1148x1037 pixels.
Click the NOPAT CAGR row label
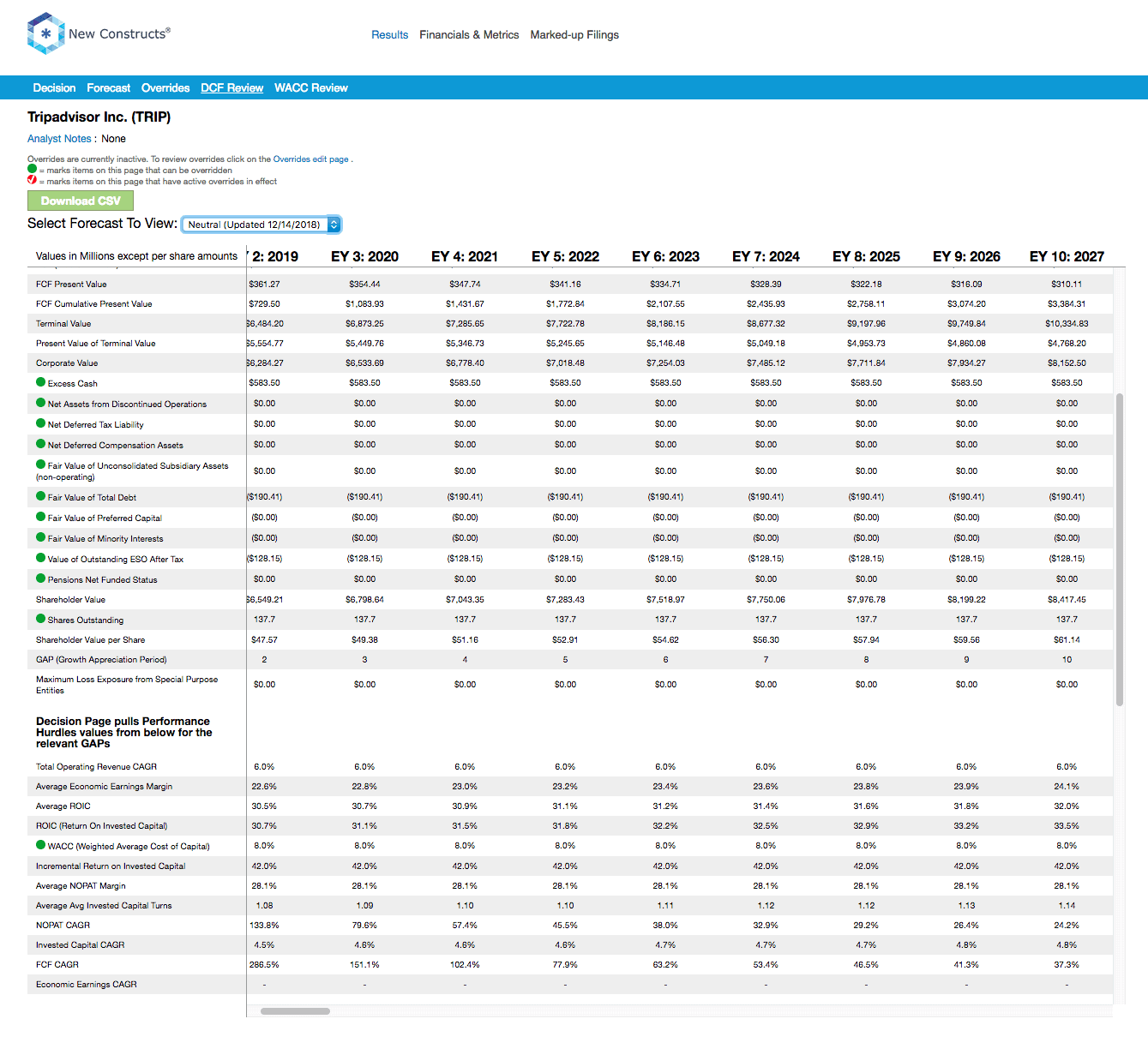pyautogui.click(x=63, y=926)
